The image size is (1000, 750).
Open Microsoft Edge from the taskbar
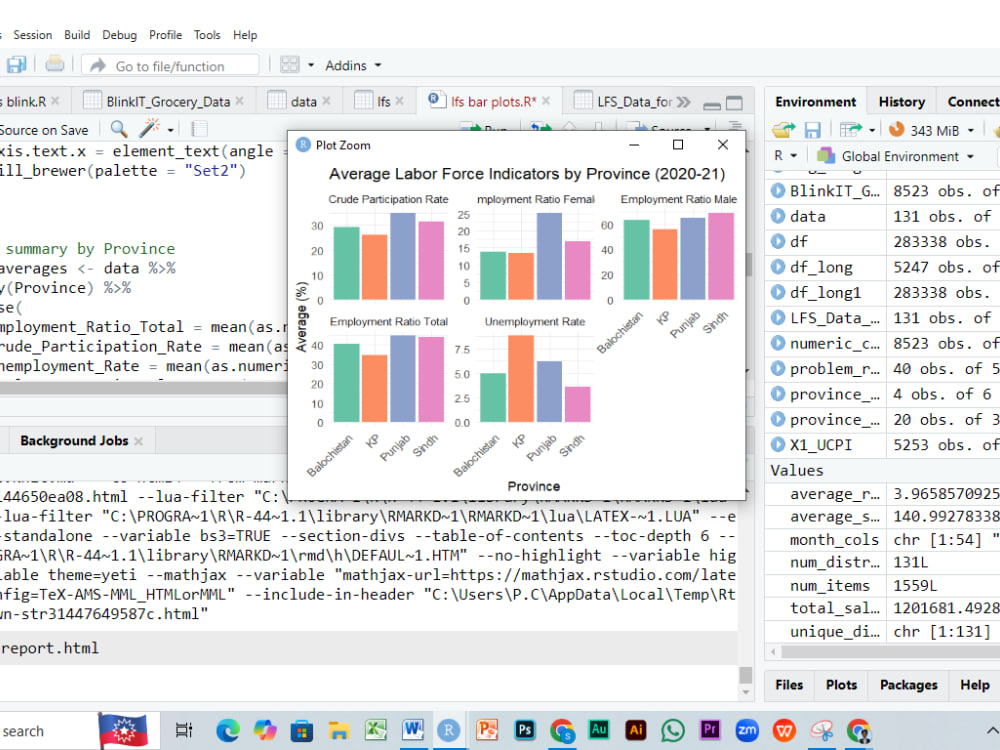(228, 730)
